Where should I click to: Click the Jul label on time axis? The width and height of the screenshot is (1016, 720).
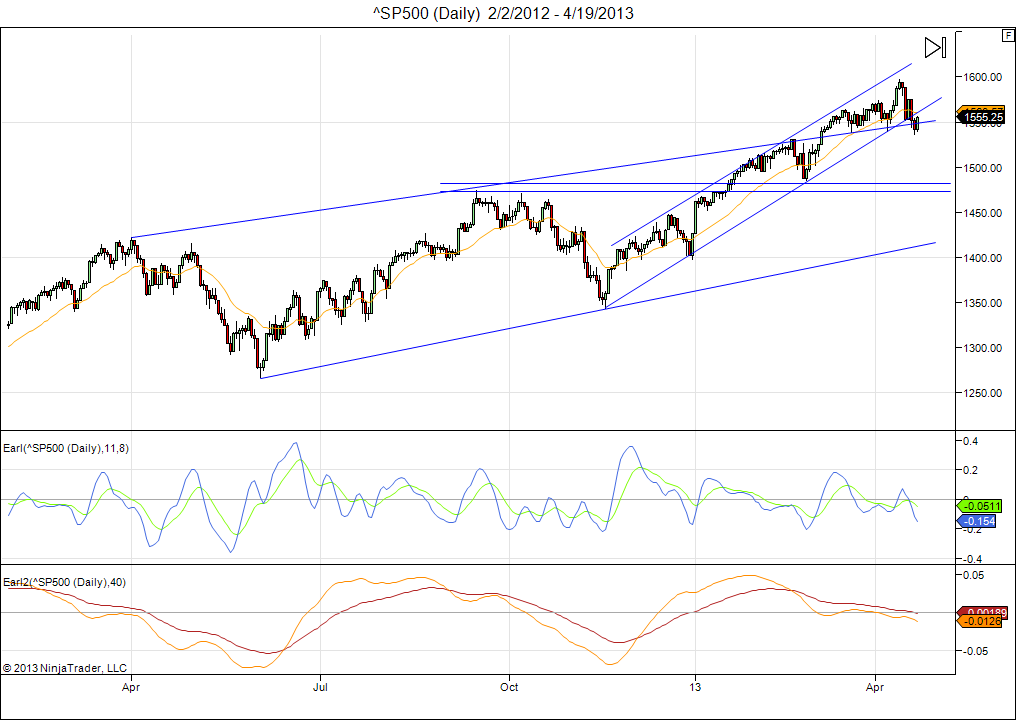pos(321,688)
